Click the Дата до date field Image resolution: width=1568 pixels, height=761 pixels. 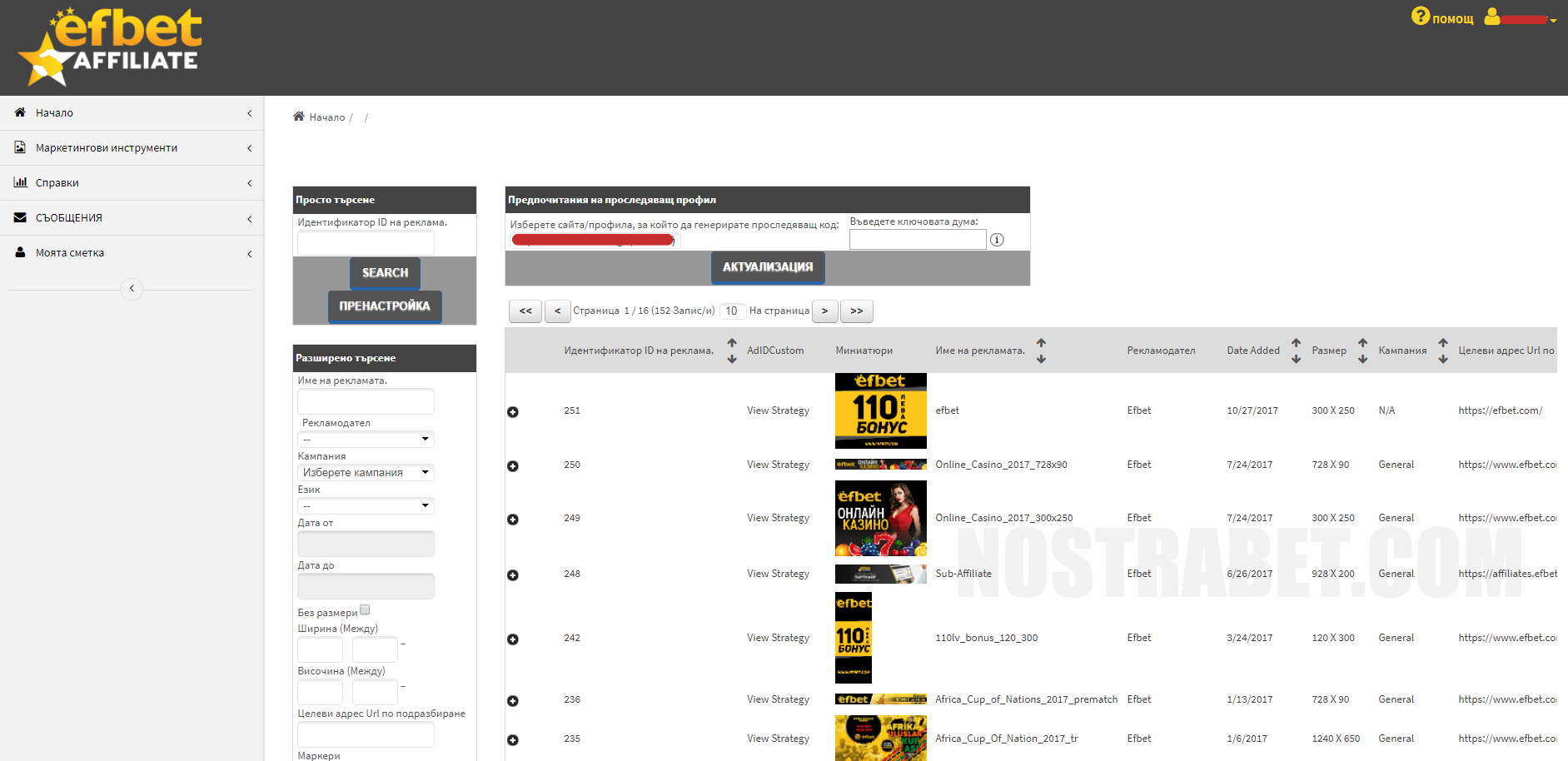pos(366,586)
